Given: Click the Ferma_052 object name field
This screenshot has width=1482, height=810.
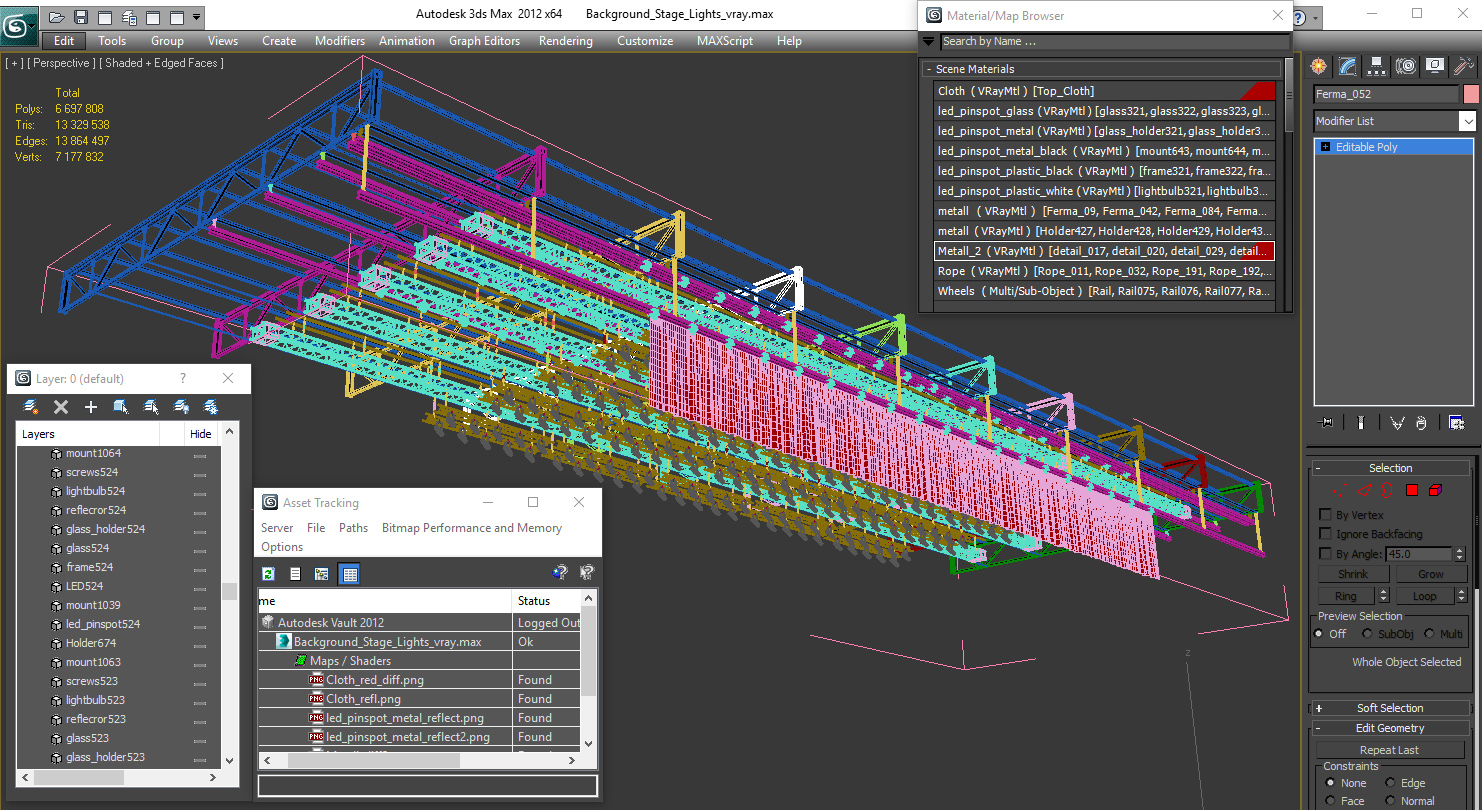Looking at the screenshot, I should (x=1386, y=94).
